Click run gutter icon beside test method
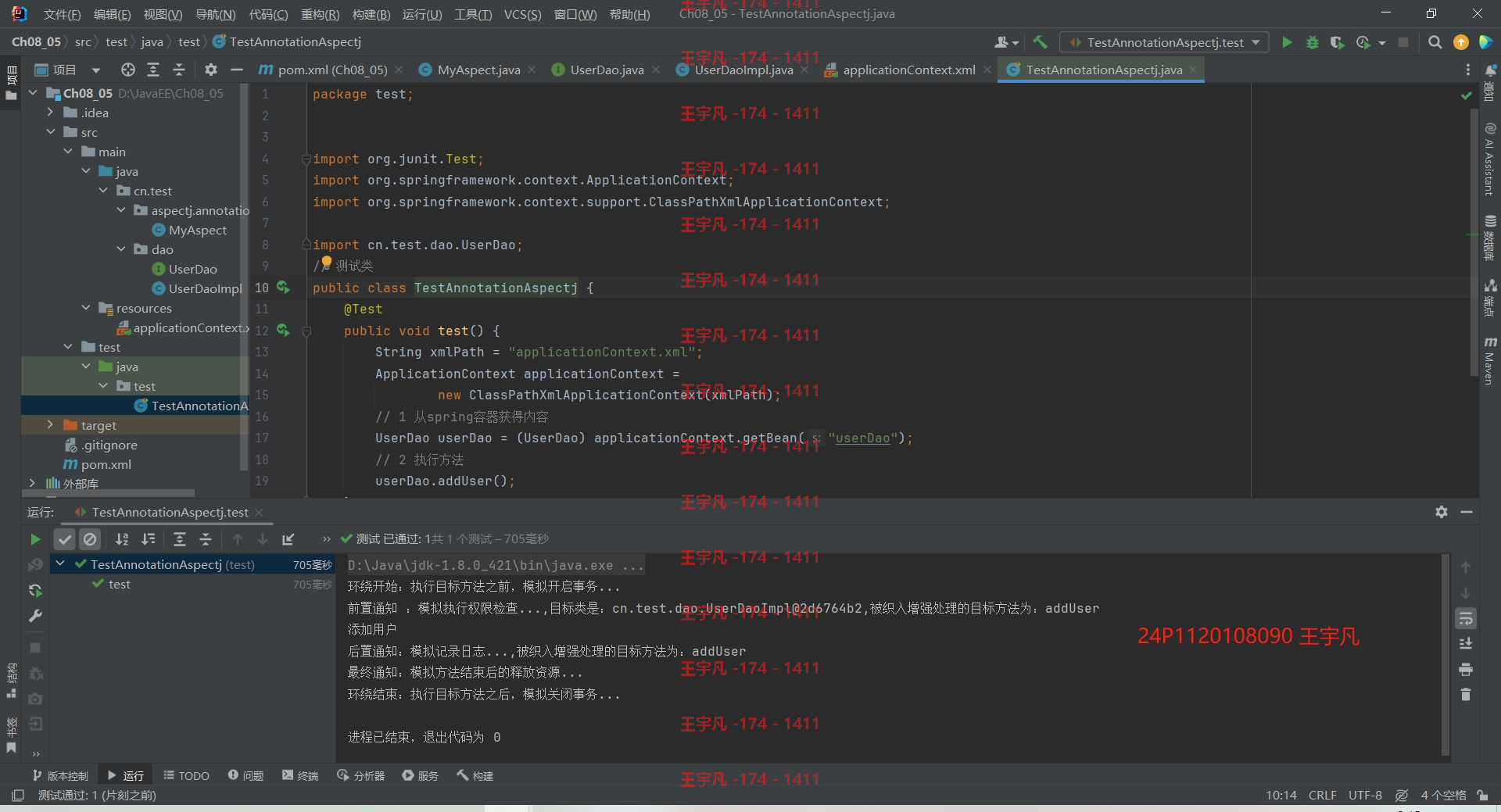1501x812 pixels. click(283, 331)
